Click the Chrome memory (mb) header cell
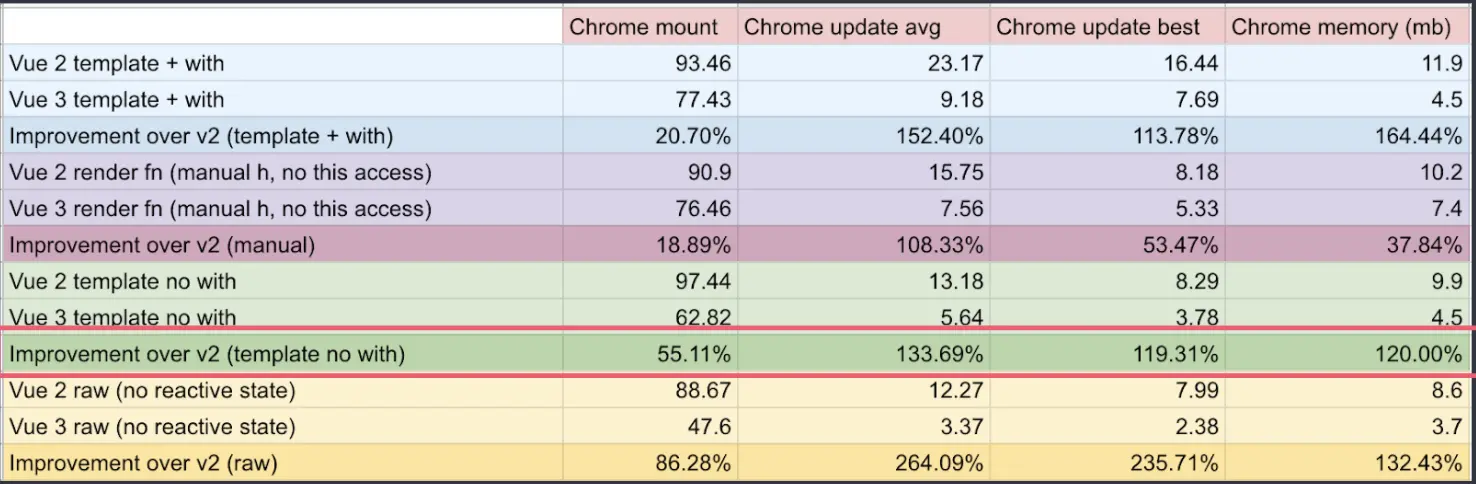The height and width of the screenshot is (484, 1476). point(1350,27)
